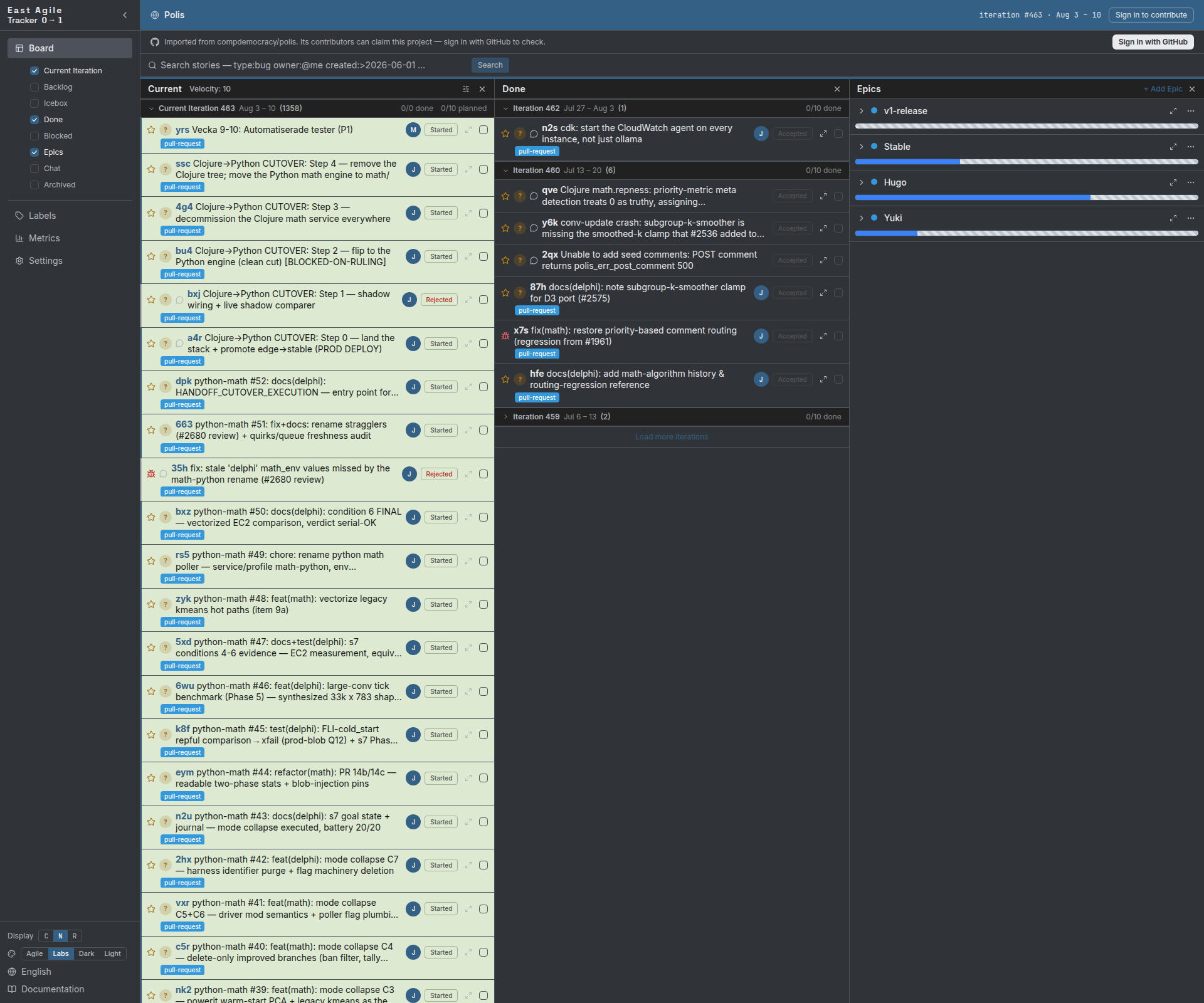1204x1003 pixels.
Task: Expand the Stable epic
Action: [x=862, y=147]
